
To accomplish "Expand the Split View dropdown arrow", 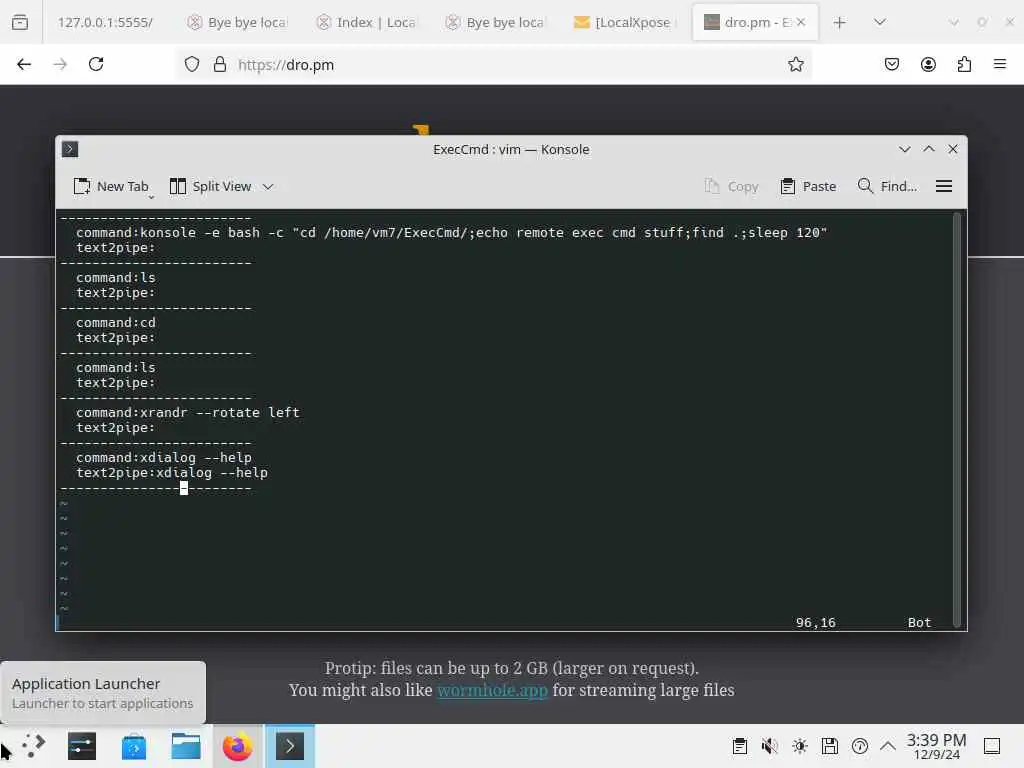I will click(x=268, y=187).
